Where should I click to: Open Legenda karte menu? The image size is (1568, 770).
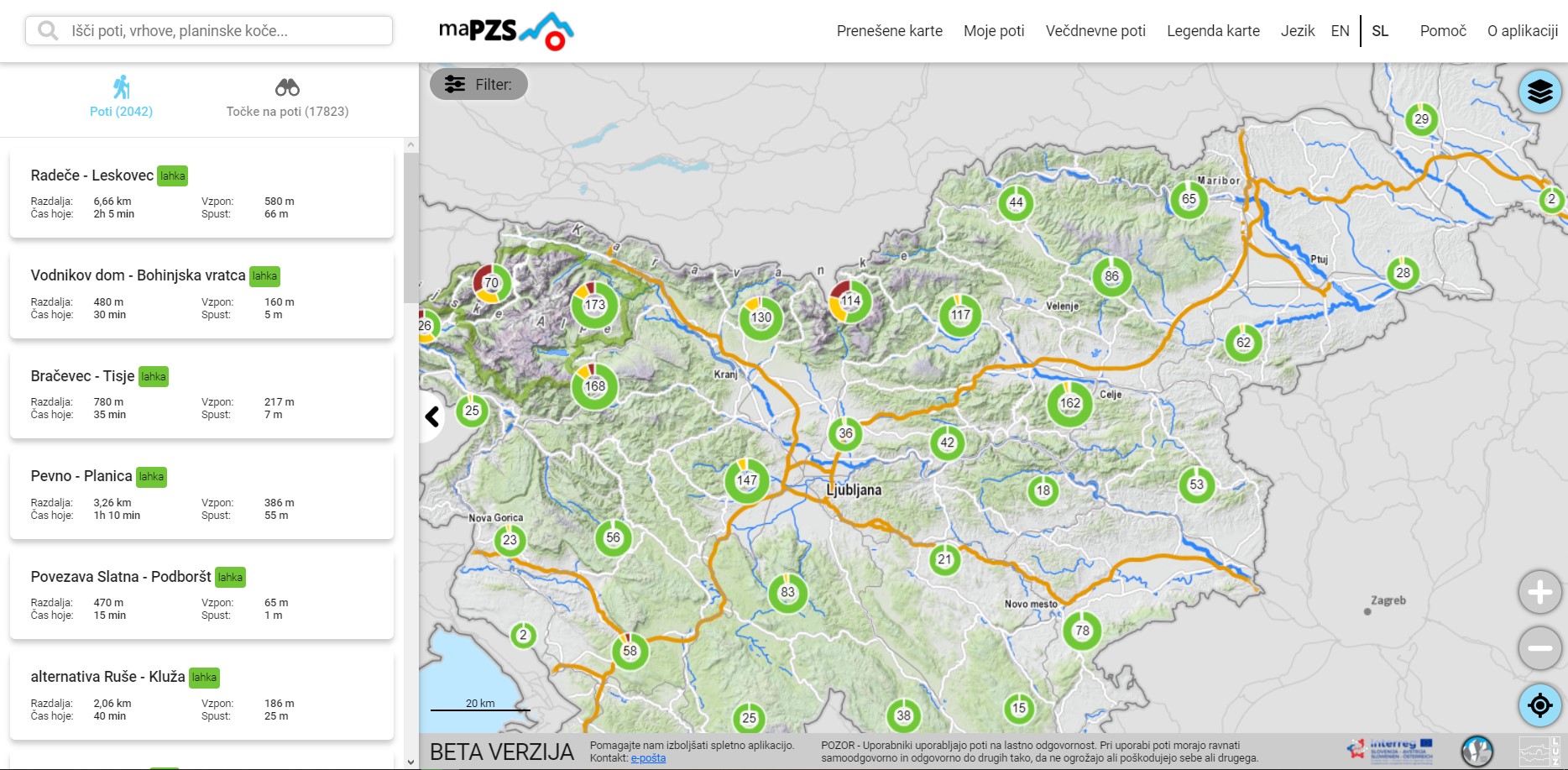[x=1213, y=31]
